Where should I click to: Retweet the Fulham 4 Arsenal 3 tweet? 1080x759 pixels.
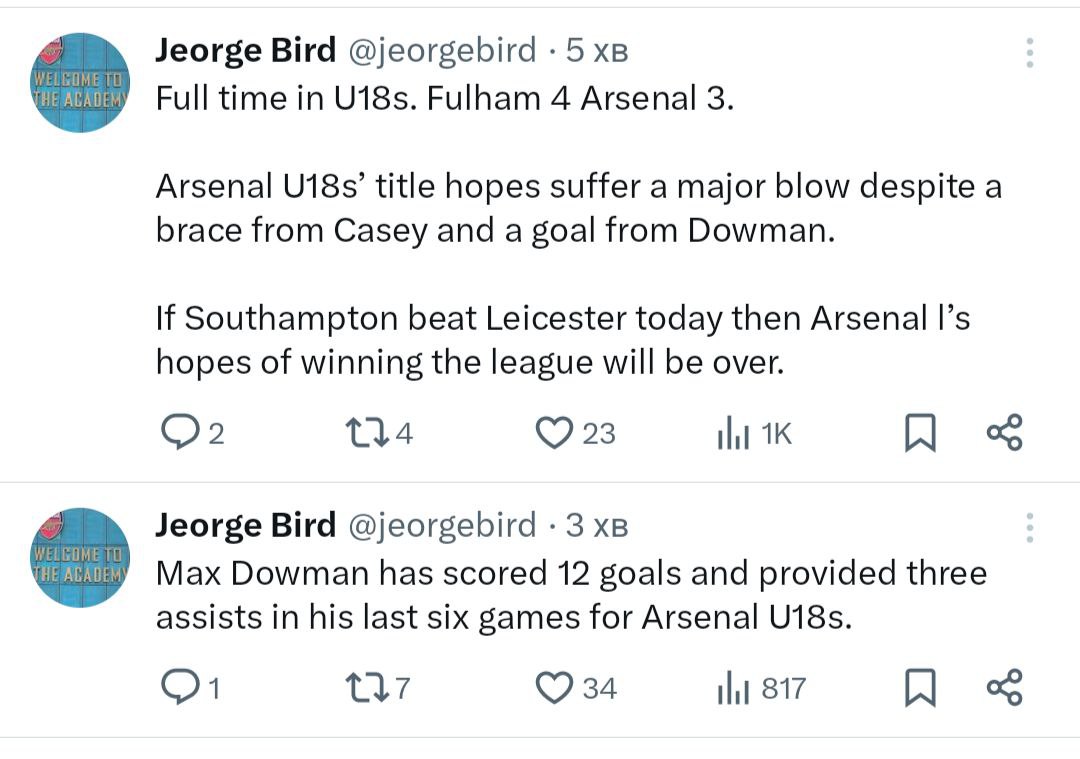358,432
